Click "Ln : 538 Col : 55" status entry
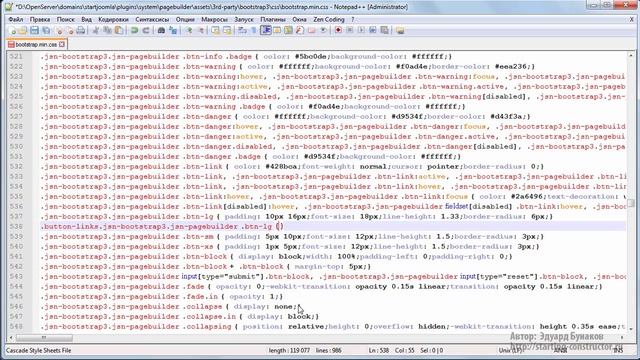This screenshot has width=640, height=360. pos(392,350)
